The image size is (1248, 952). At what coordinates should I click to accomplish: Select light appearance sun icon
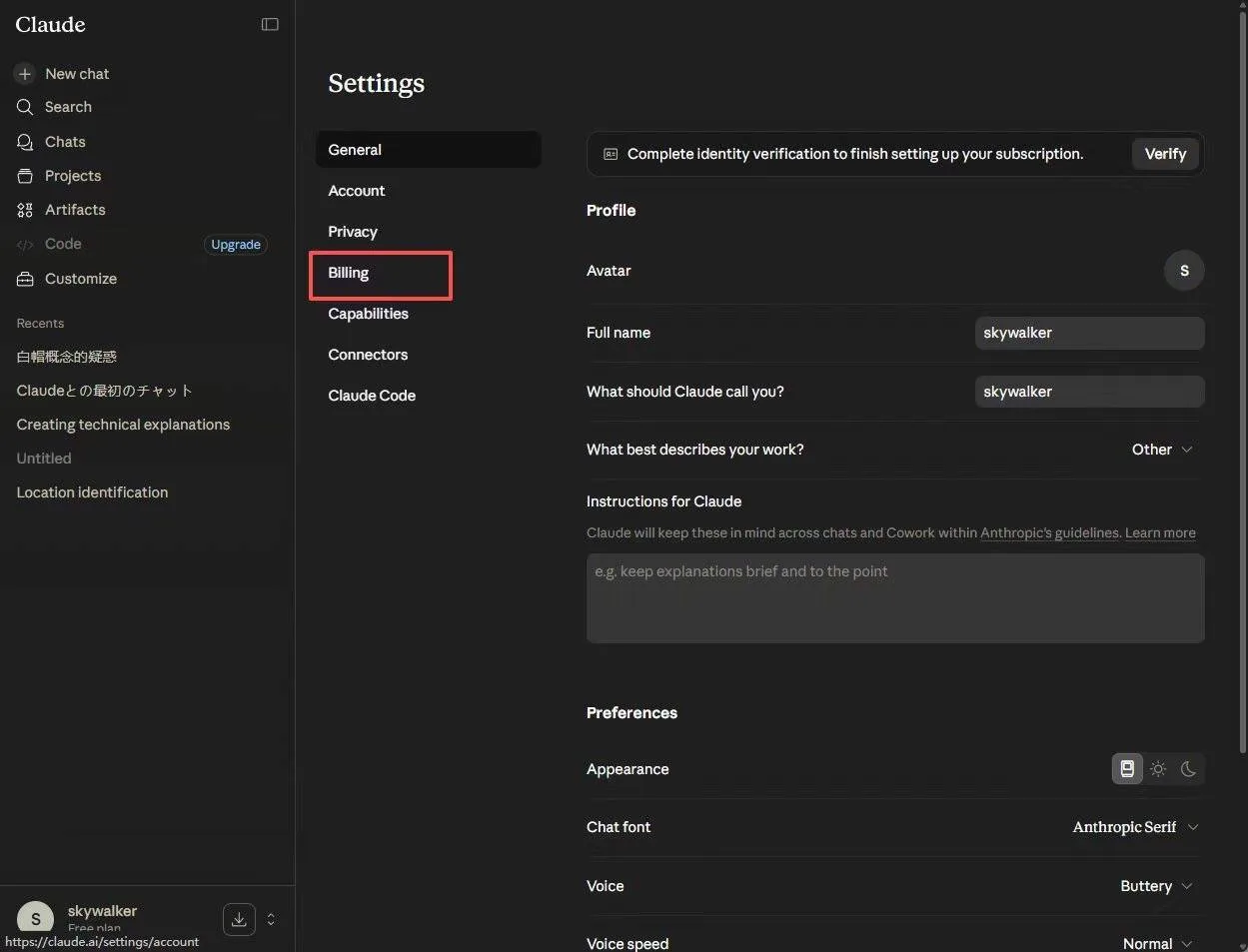[1158, 768]
